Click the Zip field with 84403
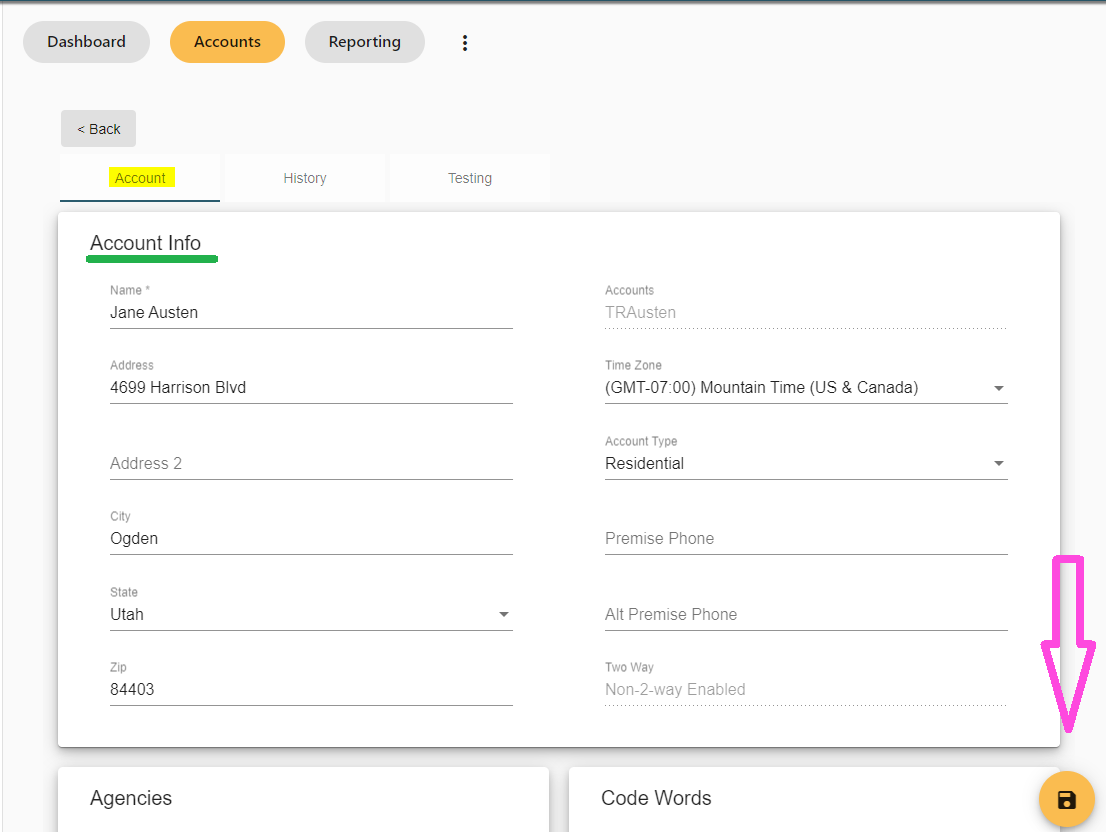 310,690
